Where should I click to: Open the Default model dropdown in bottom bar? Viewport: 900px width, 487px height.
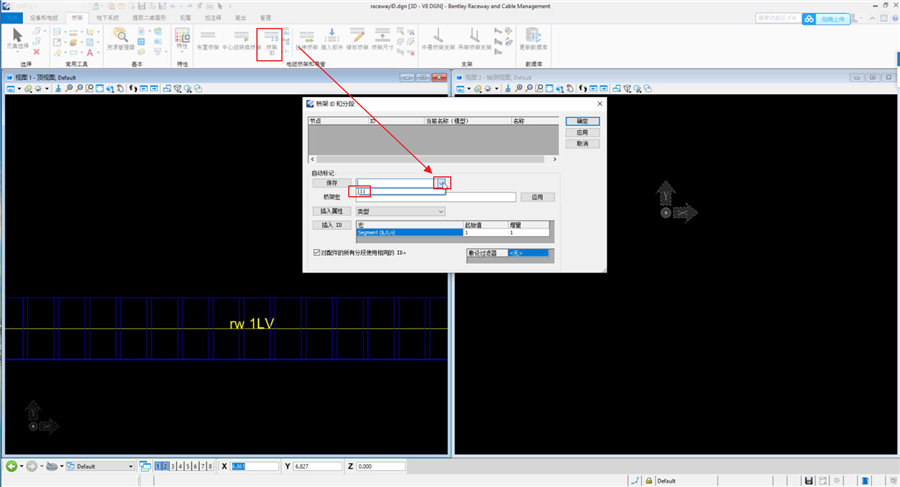point(129,466)
